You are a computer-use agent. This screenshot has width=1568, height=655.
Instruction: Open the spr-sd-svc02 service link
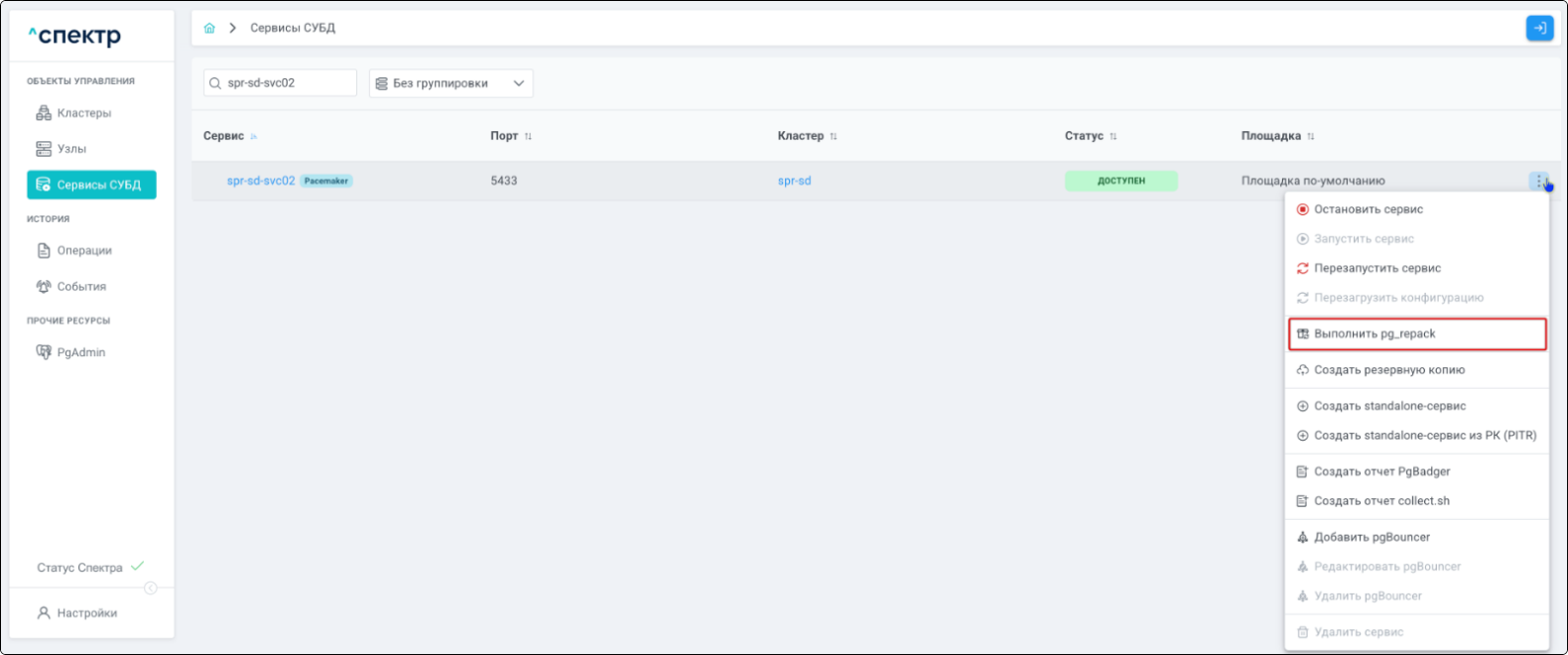tap(260, 181)
